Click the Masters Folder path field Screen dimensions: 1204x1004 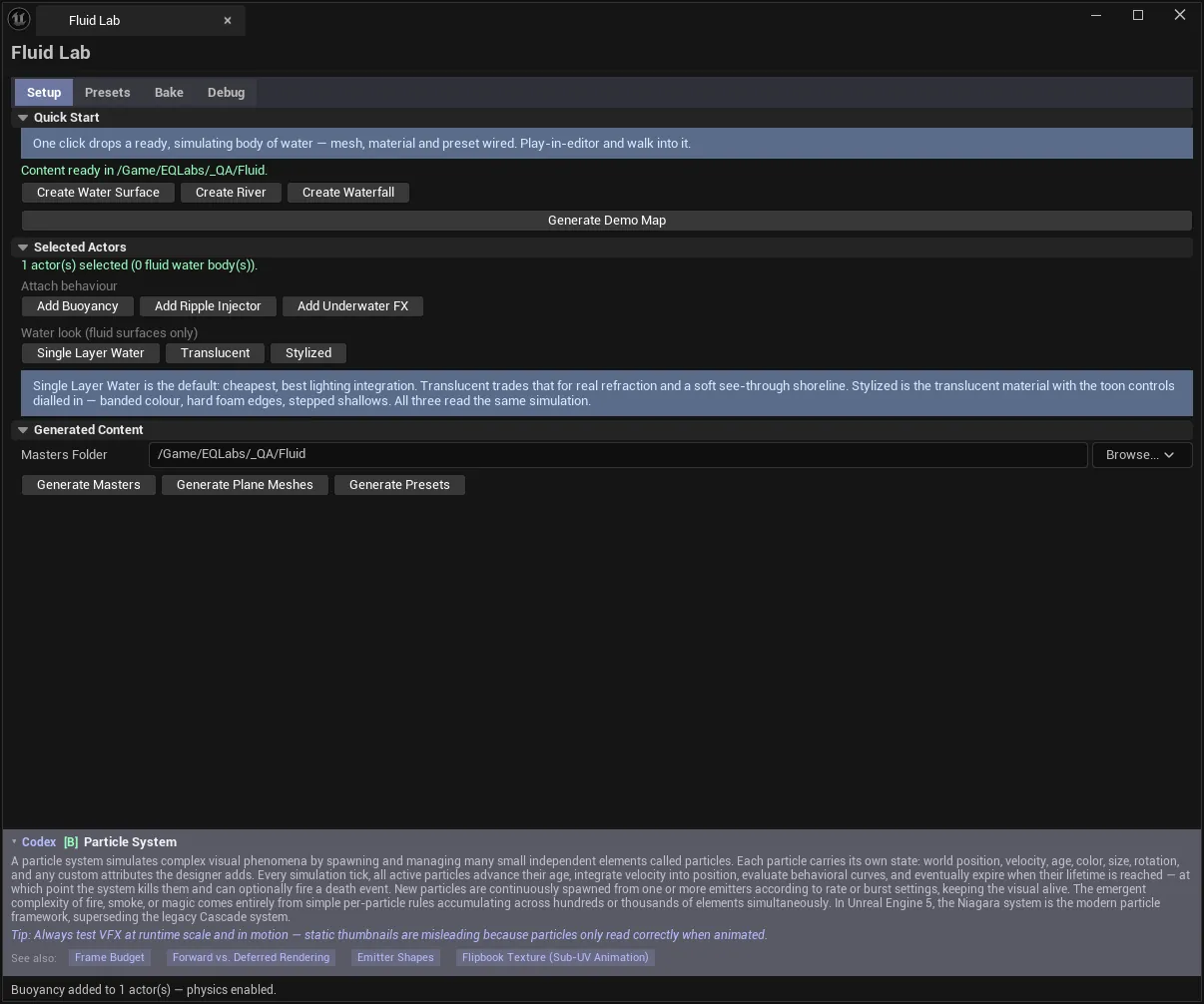coord(618,455)
